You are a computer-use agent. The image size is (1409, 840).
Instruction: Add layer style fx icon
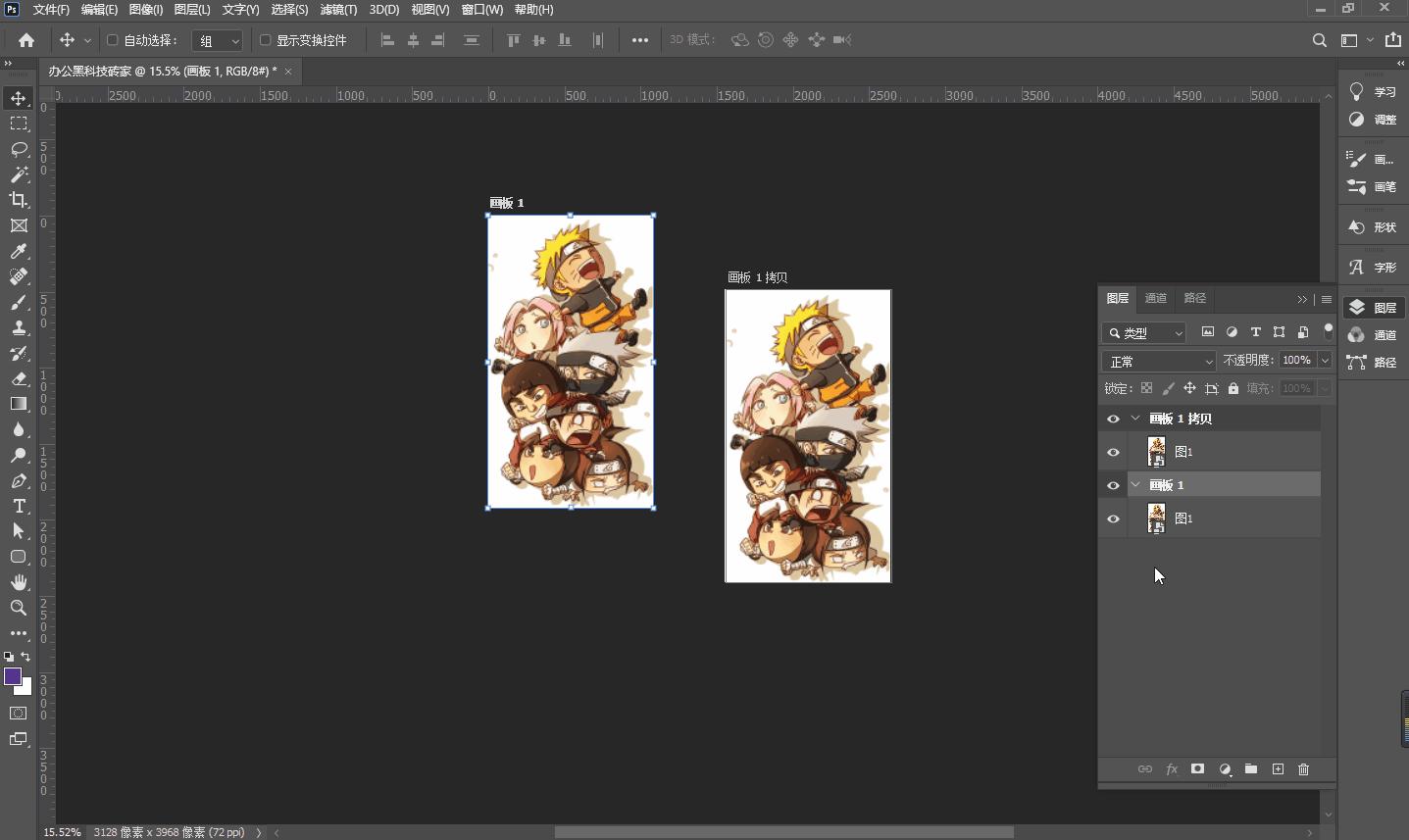1172,769
